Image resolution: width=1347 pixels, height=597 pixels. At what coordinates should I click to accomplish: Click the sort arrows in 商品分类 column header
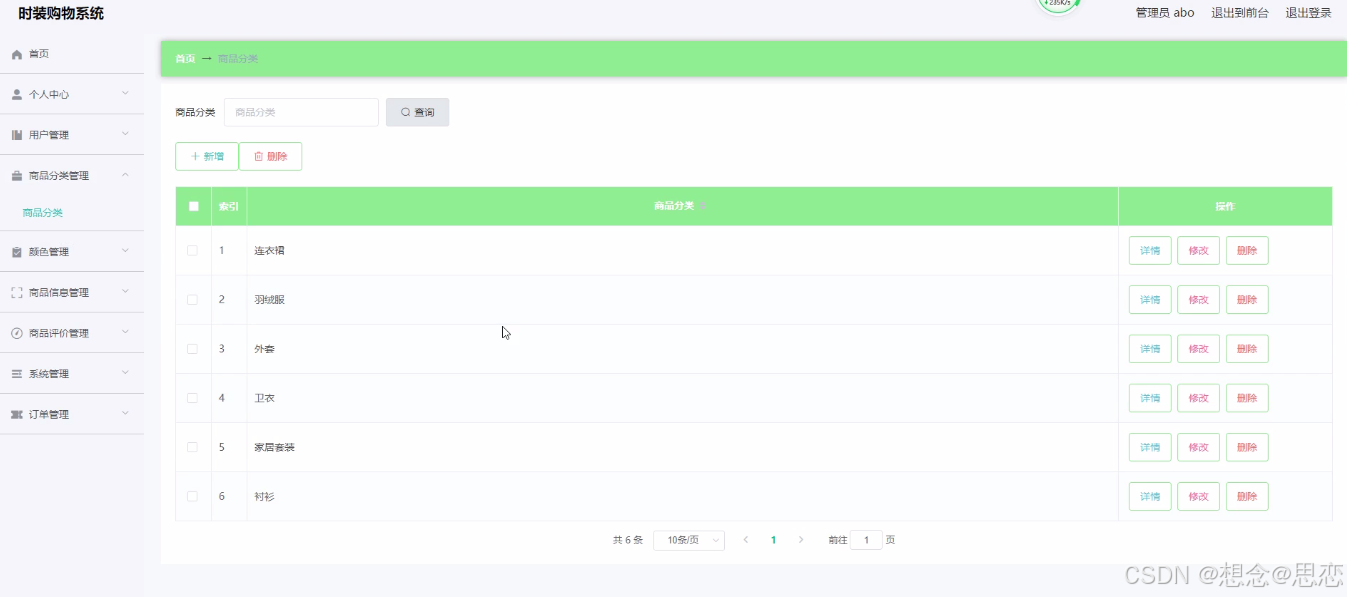[702, 206]
